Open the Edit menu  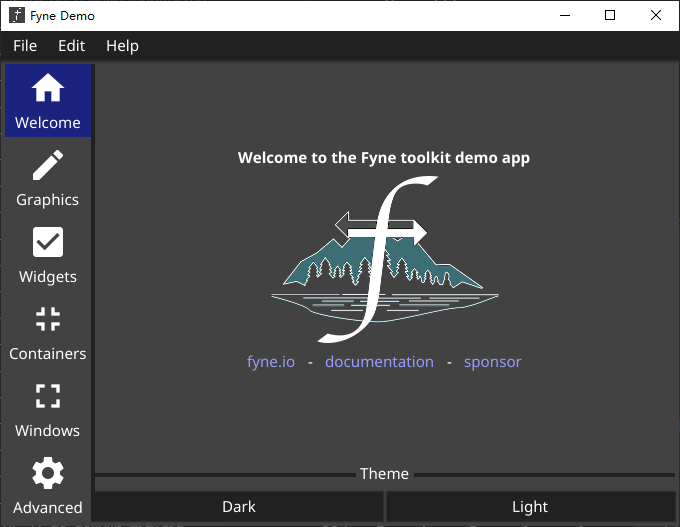[72, 46]
